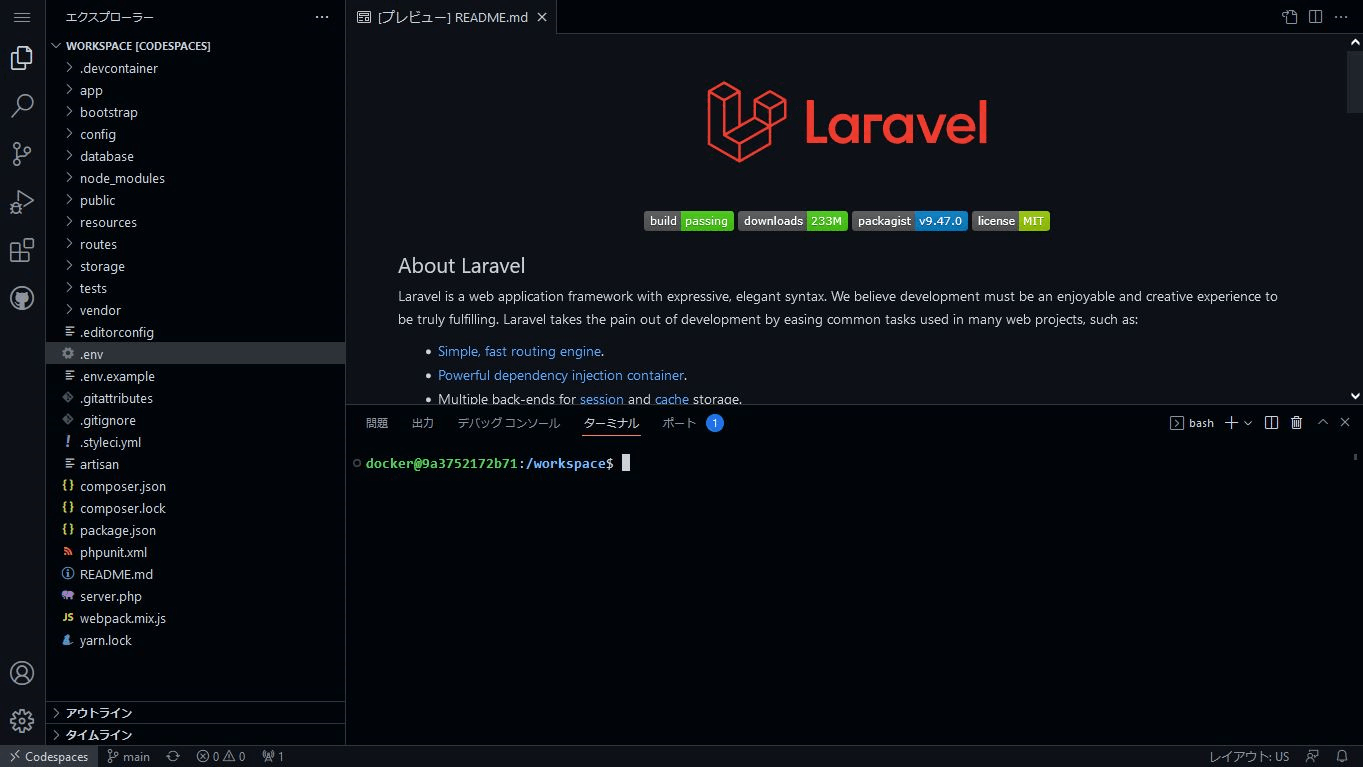Expand the タイムライン section
1363x767 pixels.
(x=195, y=735)
